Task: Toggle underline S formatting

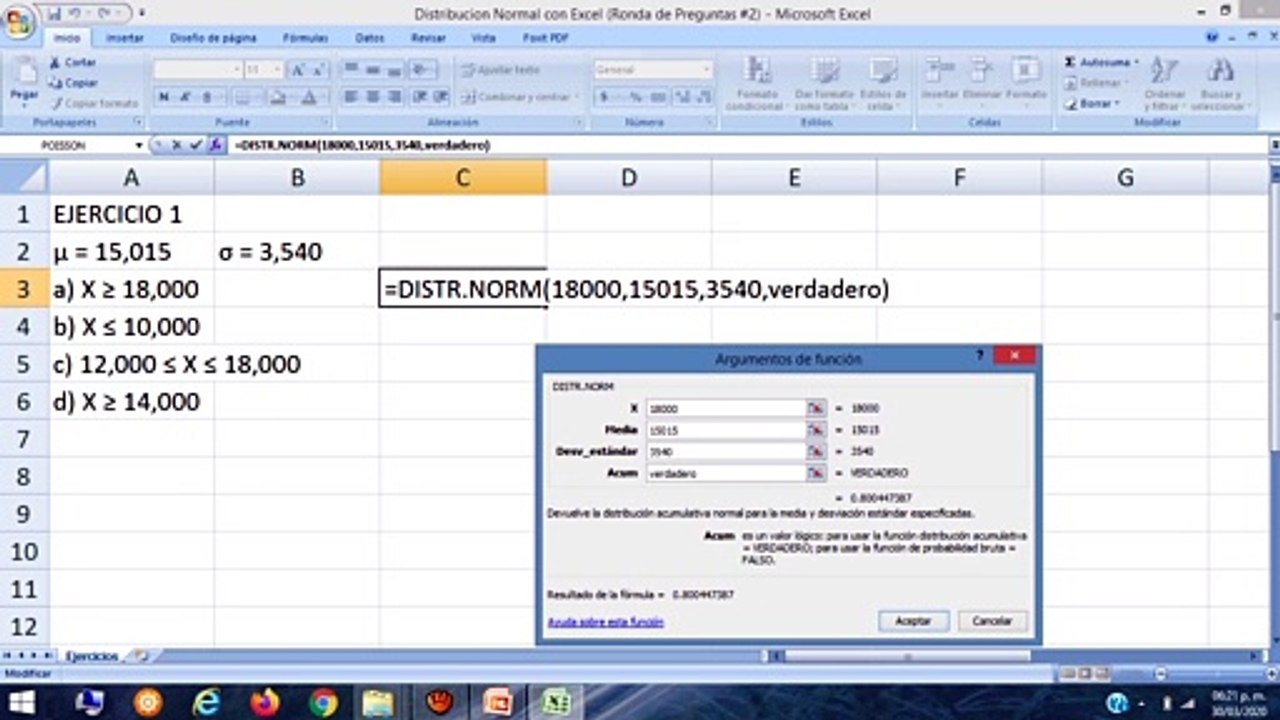Action: tap(207, 97)
